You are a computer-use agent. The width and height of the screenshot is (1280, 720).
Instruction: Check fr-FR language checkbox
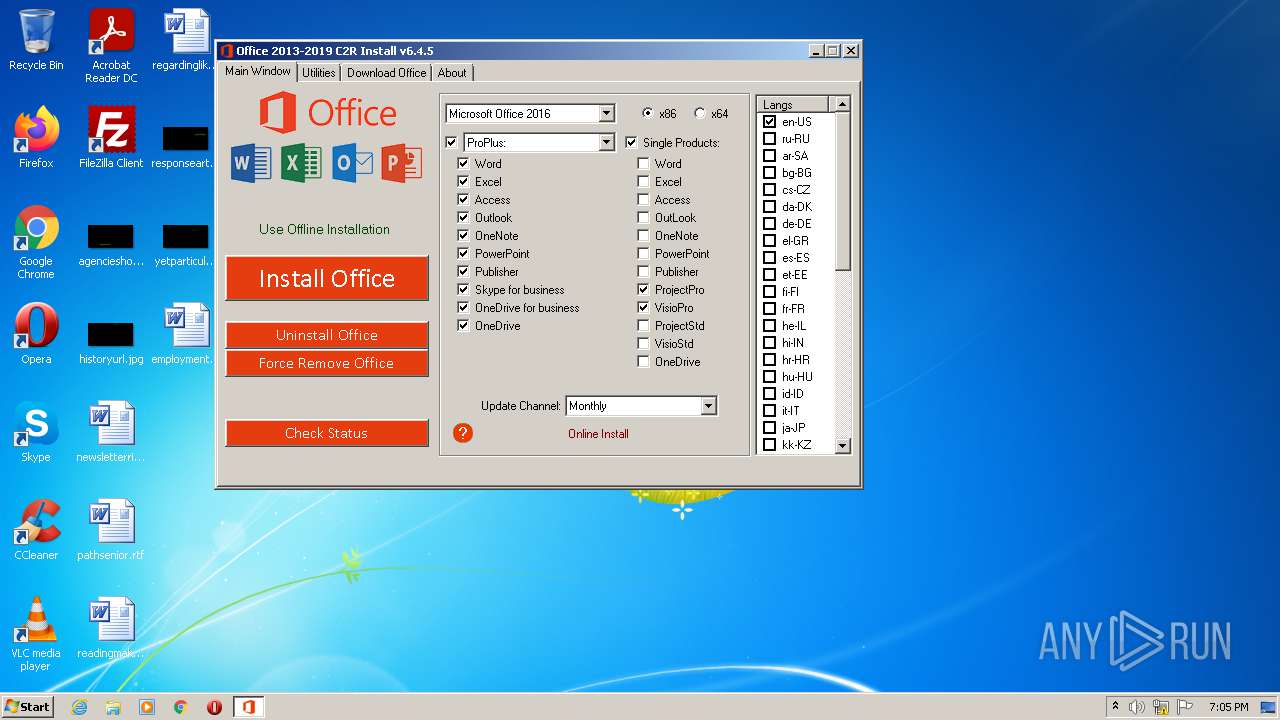pos(769,308)
